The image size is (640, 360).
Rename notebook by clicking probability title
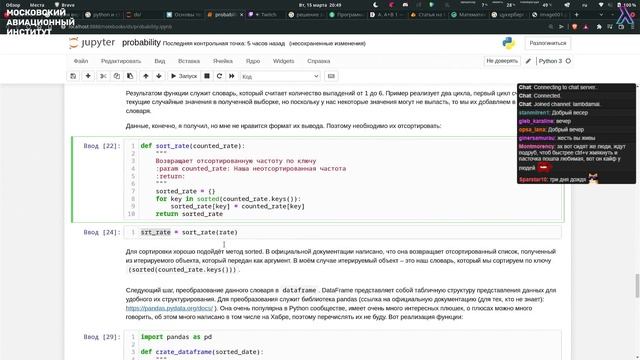141,43
